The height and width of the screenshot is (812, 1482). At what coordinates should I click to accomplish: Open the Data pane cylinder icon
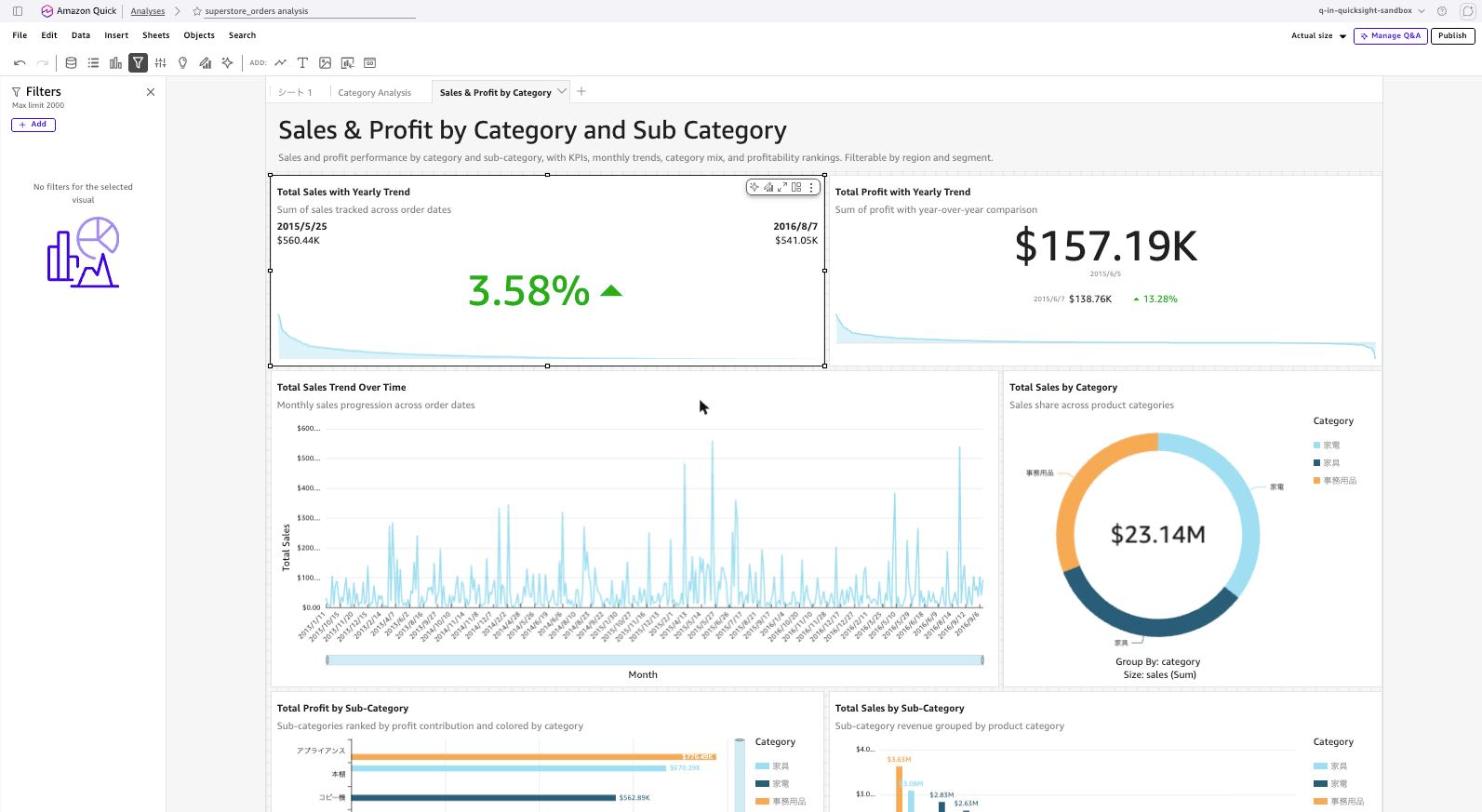click(x=71, y=63)
